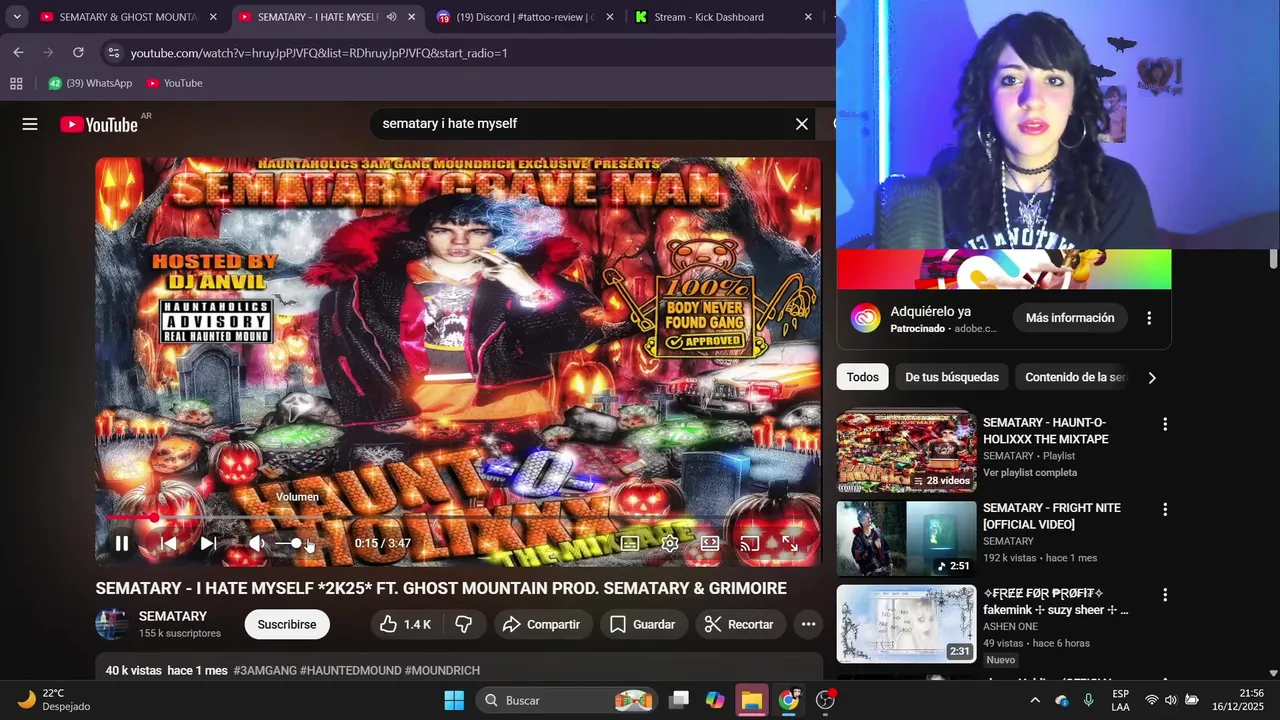Toggle subtitles in the video player
Screen dimensions: 1280x720
630,543
